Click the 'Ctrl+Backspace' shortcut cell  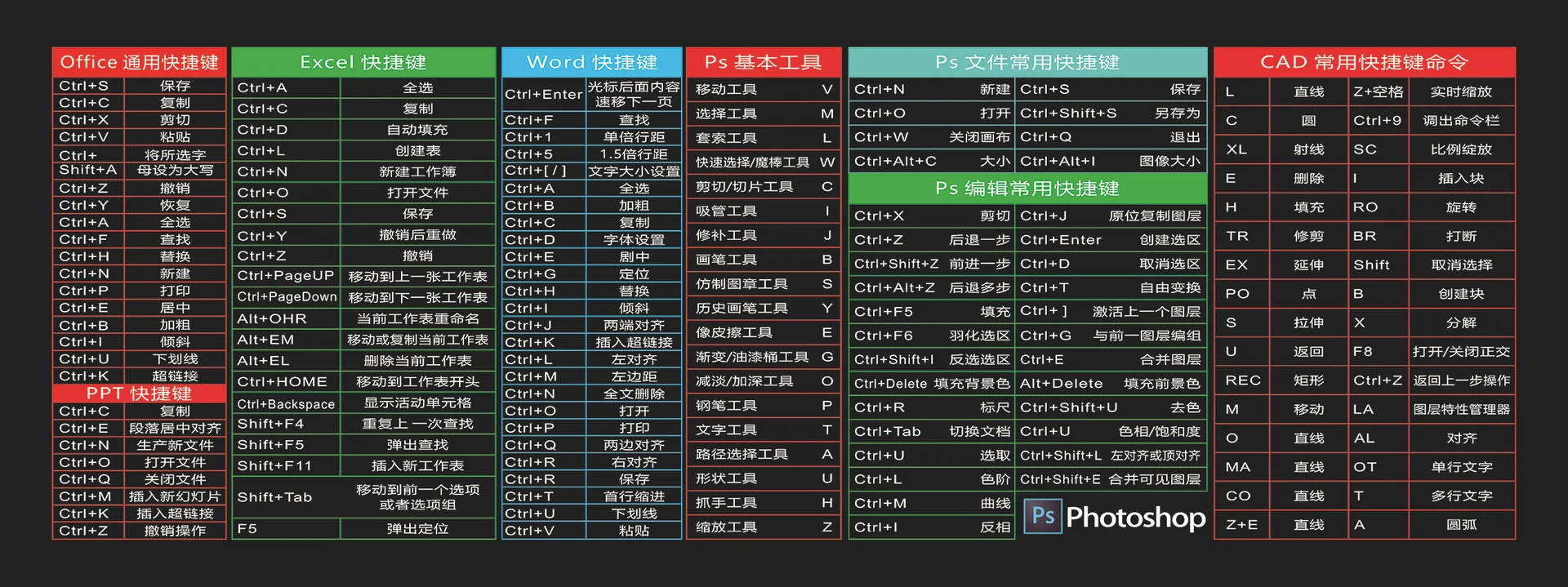286,403
